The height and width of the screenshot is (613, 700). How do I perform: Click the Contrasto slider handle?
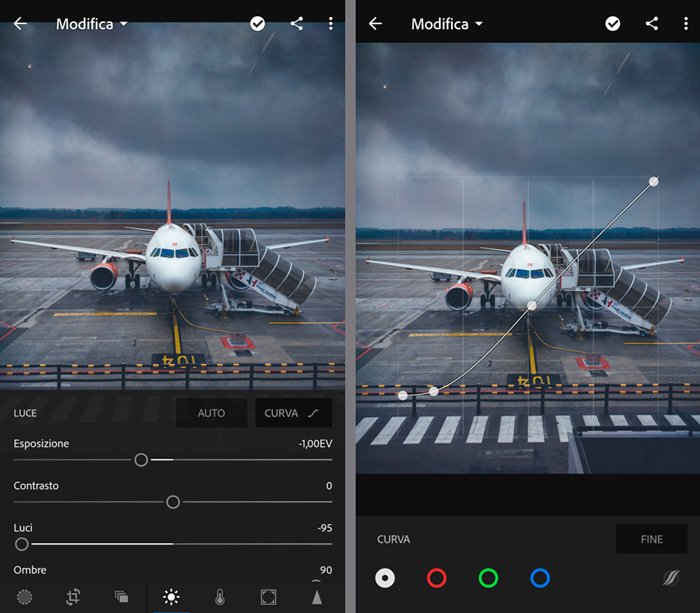(173, 502)
